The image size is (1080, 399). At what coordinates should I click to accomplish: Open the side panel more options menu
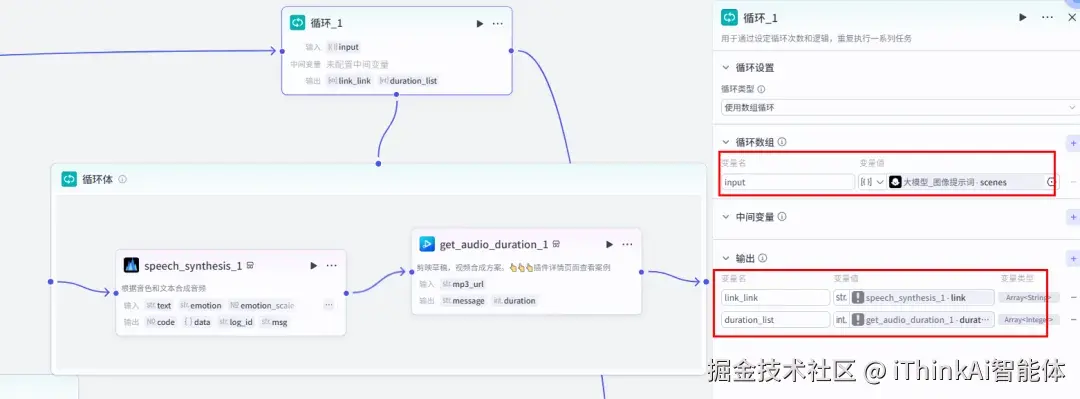[x=1048, y=17]
